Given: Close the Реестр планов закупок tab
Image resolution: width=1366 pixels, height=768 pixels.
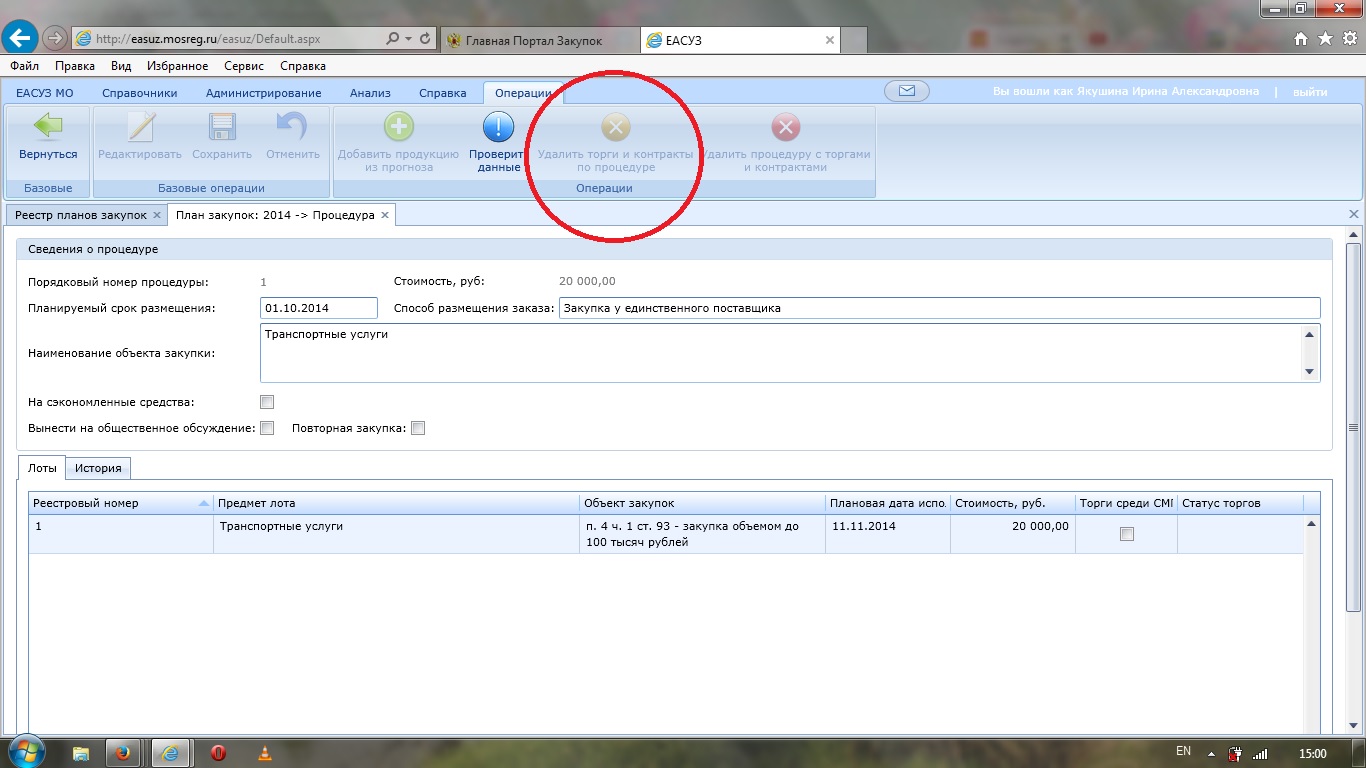Looking at the screenshot, I should pos(157,215).
